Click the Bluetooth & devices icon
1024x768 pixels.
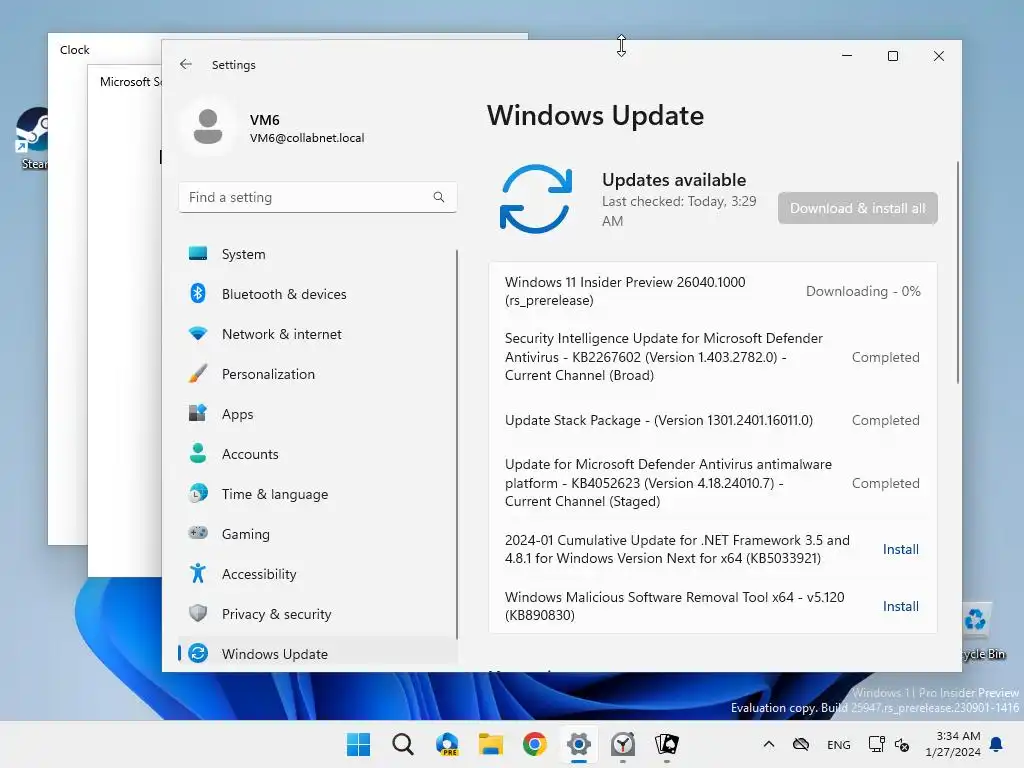[x=198, y=293]
